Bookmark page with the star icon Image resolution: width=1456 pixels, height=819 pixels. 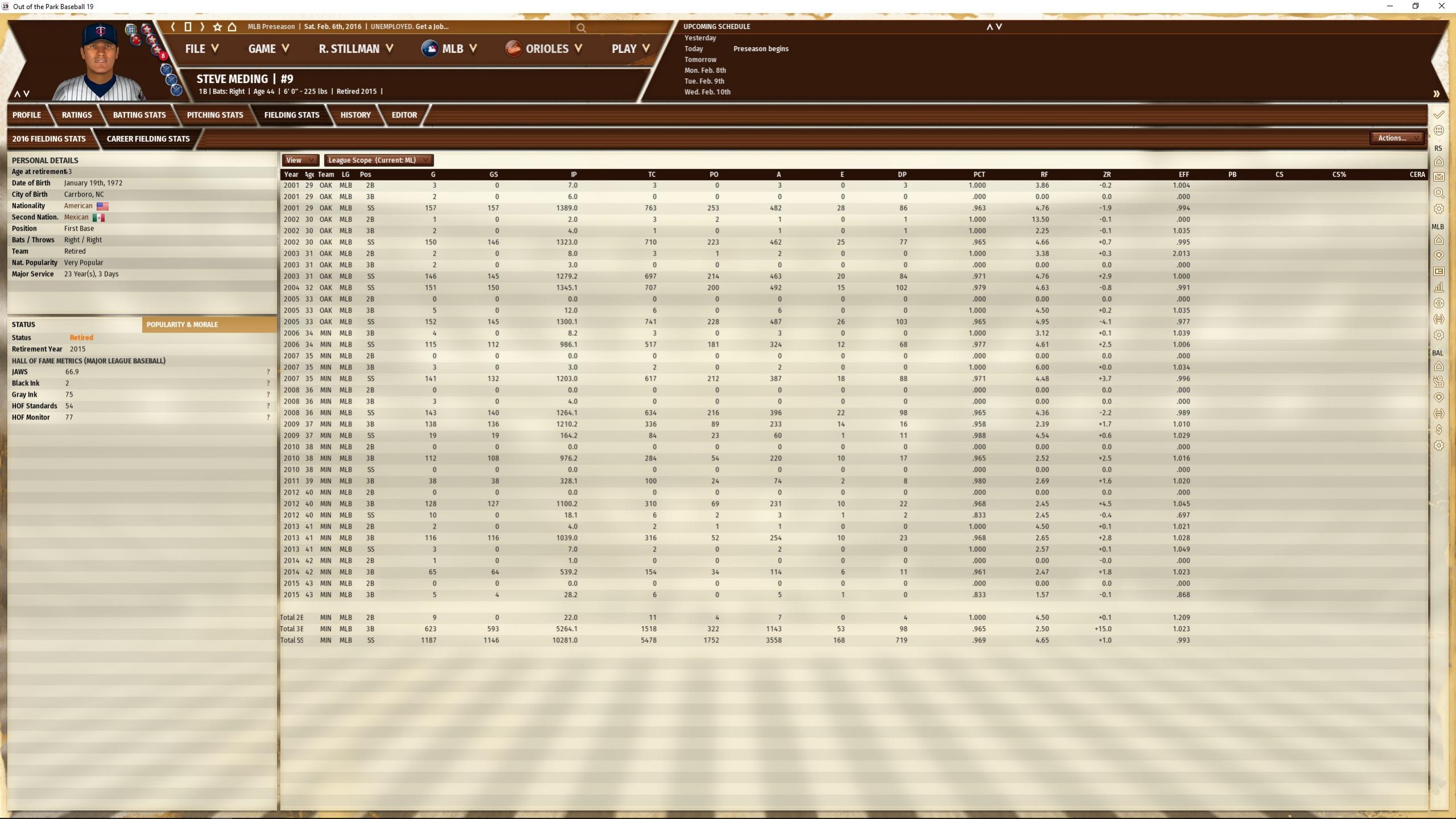pyautogui.click(x=217, y=27)
